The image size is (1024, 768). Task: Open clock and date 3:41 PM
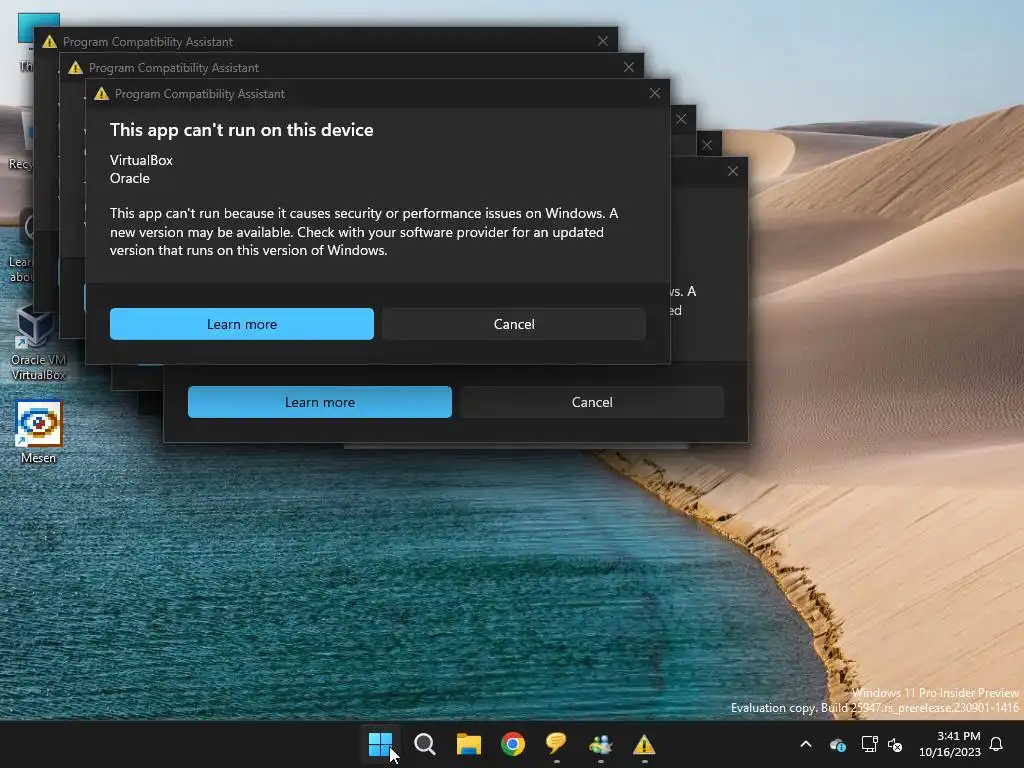click(x=950, y=744)
